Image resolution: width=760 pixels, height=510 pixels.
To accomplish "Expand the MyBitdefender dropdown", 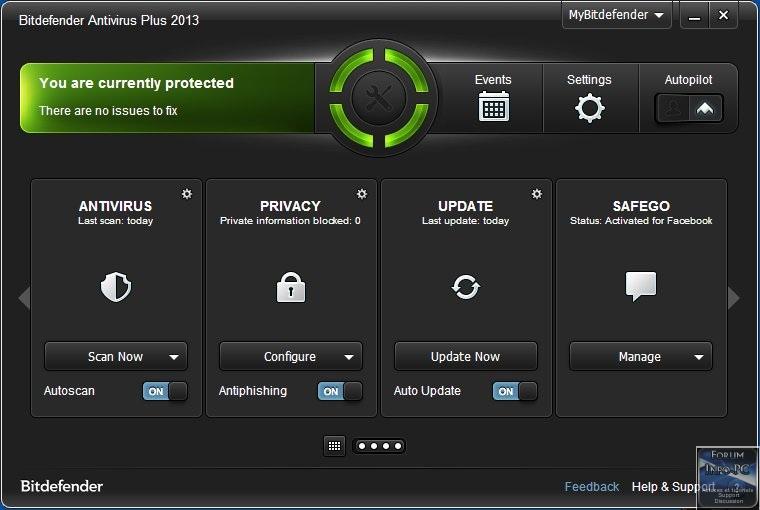I will [617, 15].
